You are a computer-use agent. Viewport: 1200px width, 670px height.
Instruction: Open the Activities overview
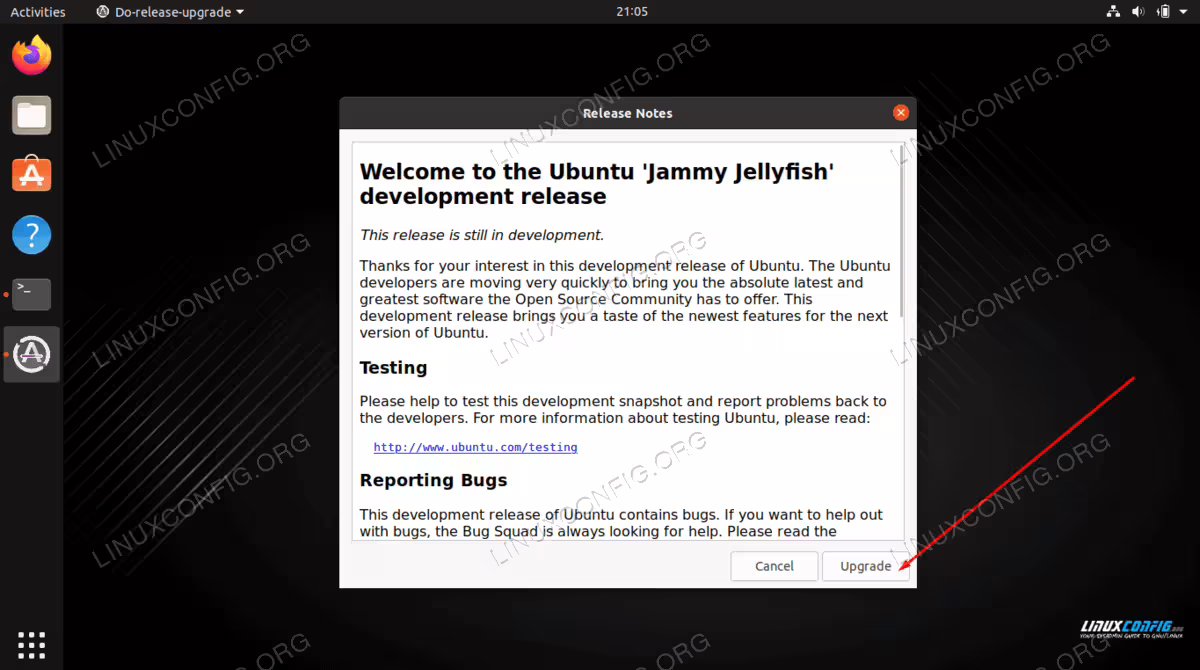pyautogui.click(x=38, y=12)
